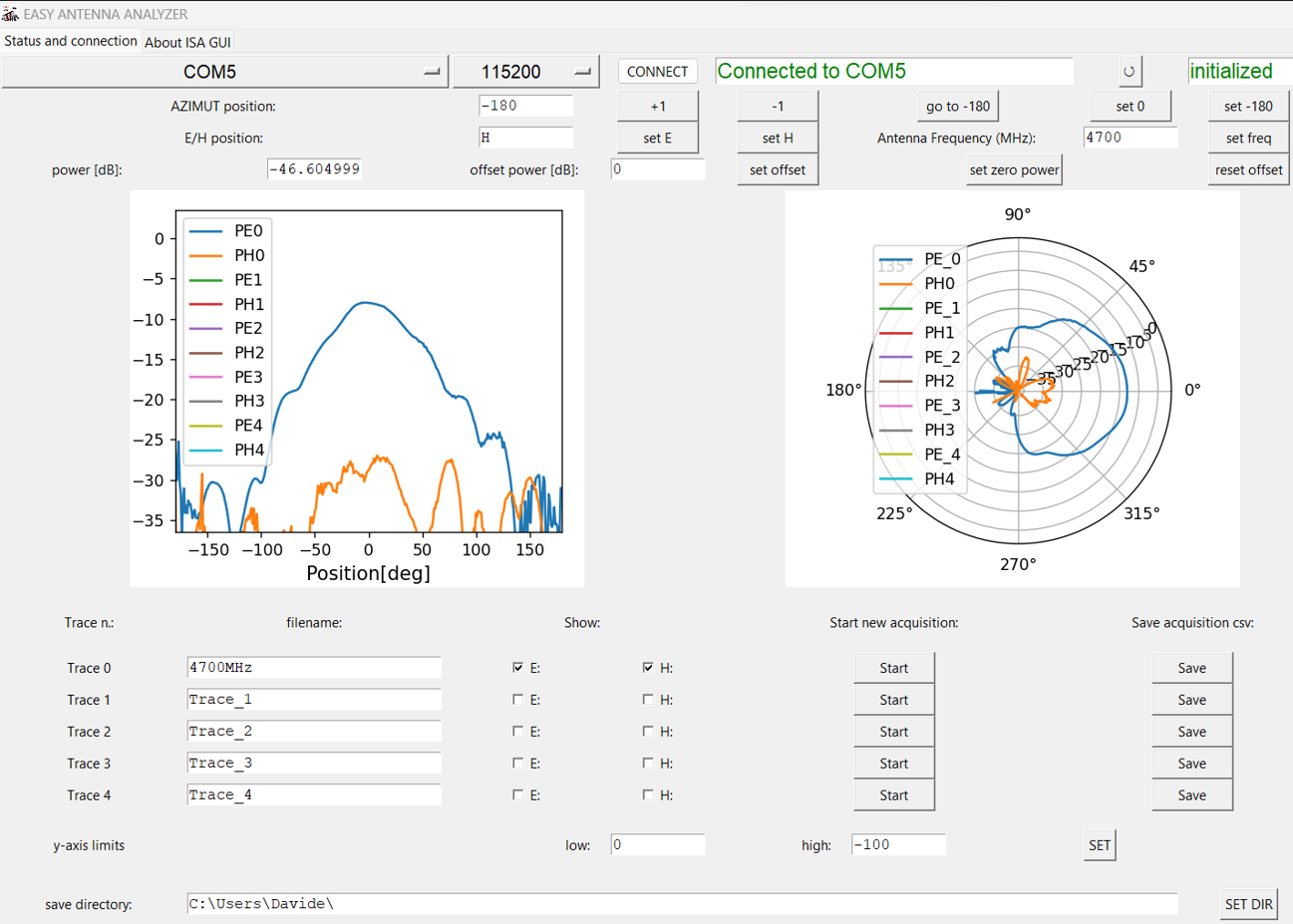Enable the Trace 1 E checkbox
Viewport: 1293px width, 924px height.
pyautogui.click(x=517, y=700)
